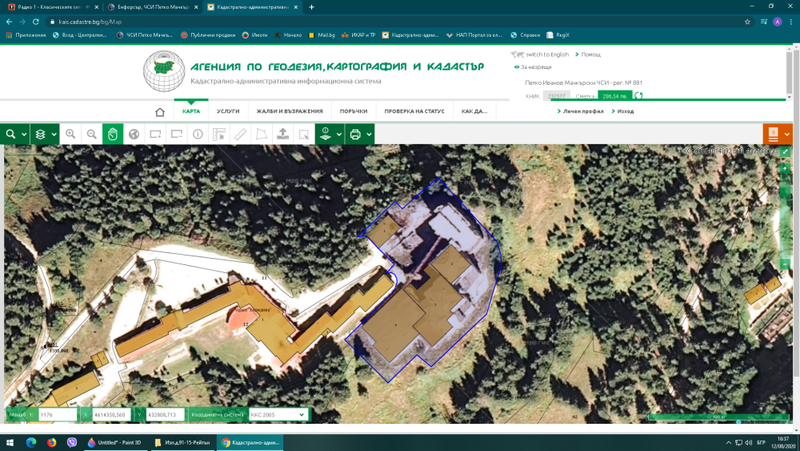Image resolution: width=800 pixels, height=451 pixels.
Task: Open the ЖАЛБИ И ВЪЗРАЖЕНИЯ menu
Action: point(289,111)
